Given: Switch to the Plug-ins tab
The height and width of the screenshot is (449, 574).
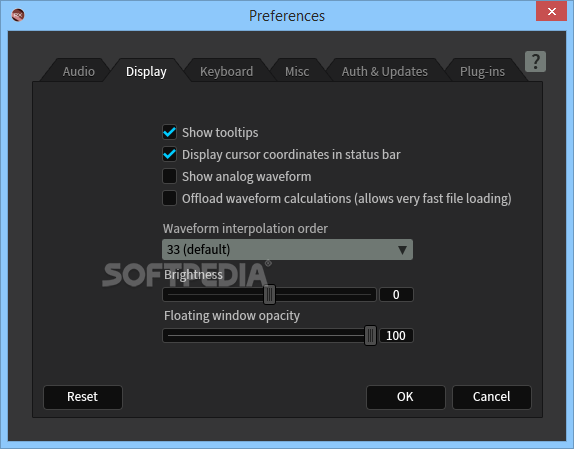Looking at the screenshot, I should pos(482,71).
